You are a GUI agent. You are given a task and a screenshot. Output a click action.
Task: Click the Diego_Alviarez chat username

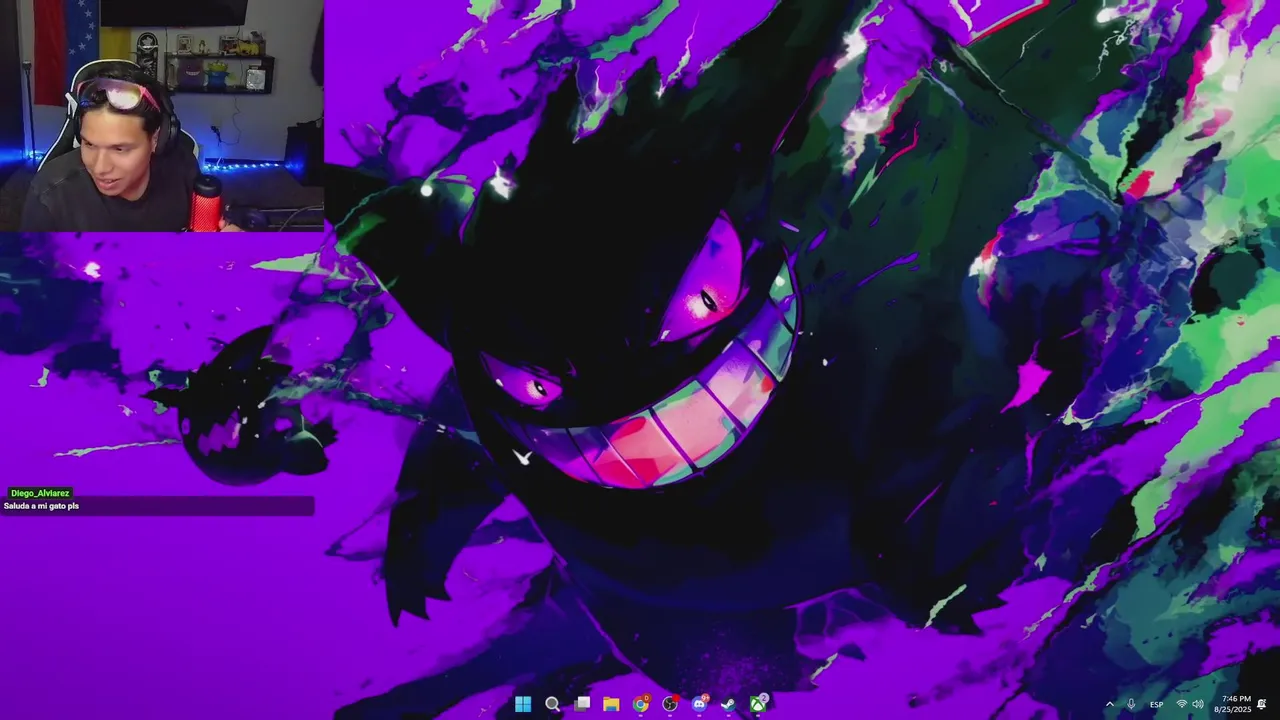point(40,493)
